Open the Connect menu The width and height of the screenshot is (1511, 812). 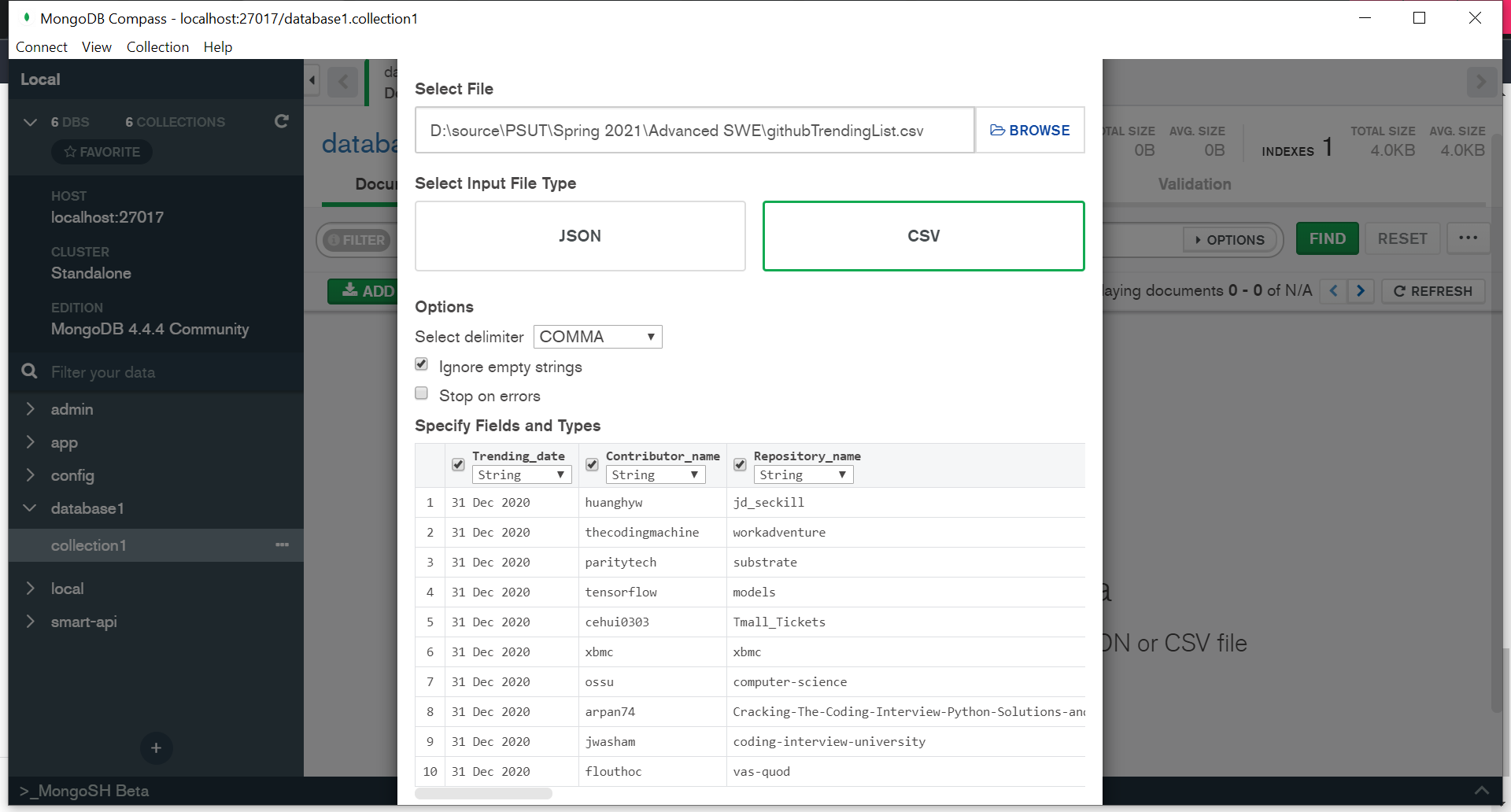point(41,47)
